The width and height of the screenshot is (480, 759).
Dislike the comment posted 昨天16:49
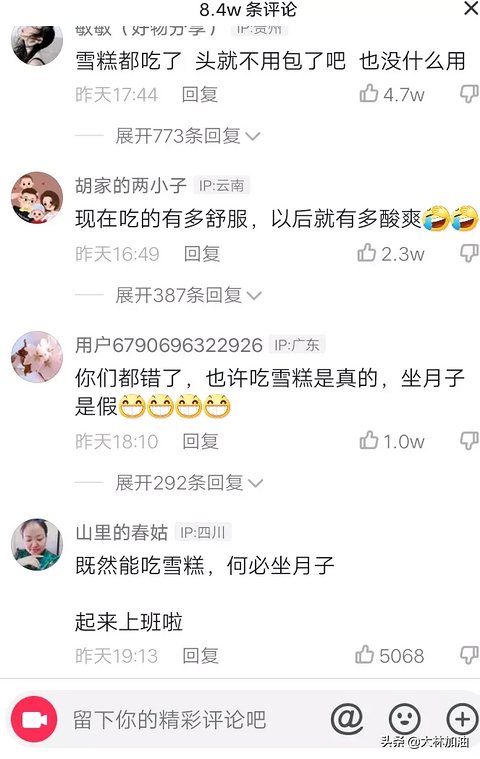click(x=469, y=253)
